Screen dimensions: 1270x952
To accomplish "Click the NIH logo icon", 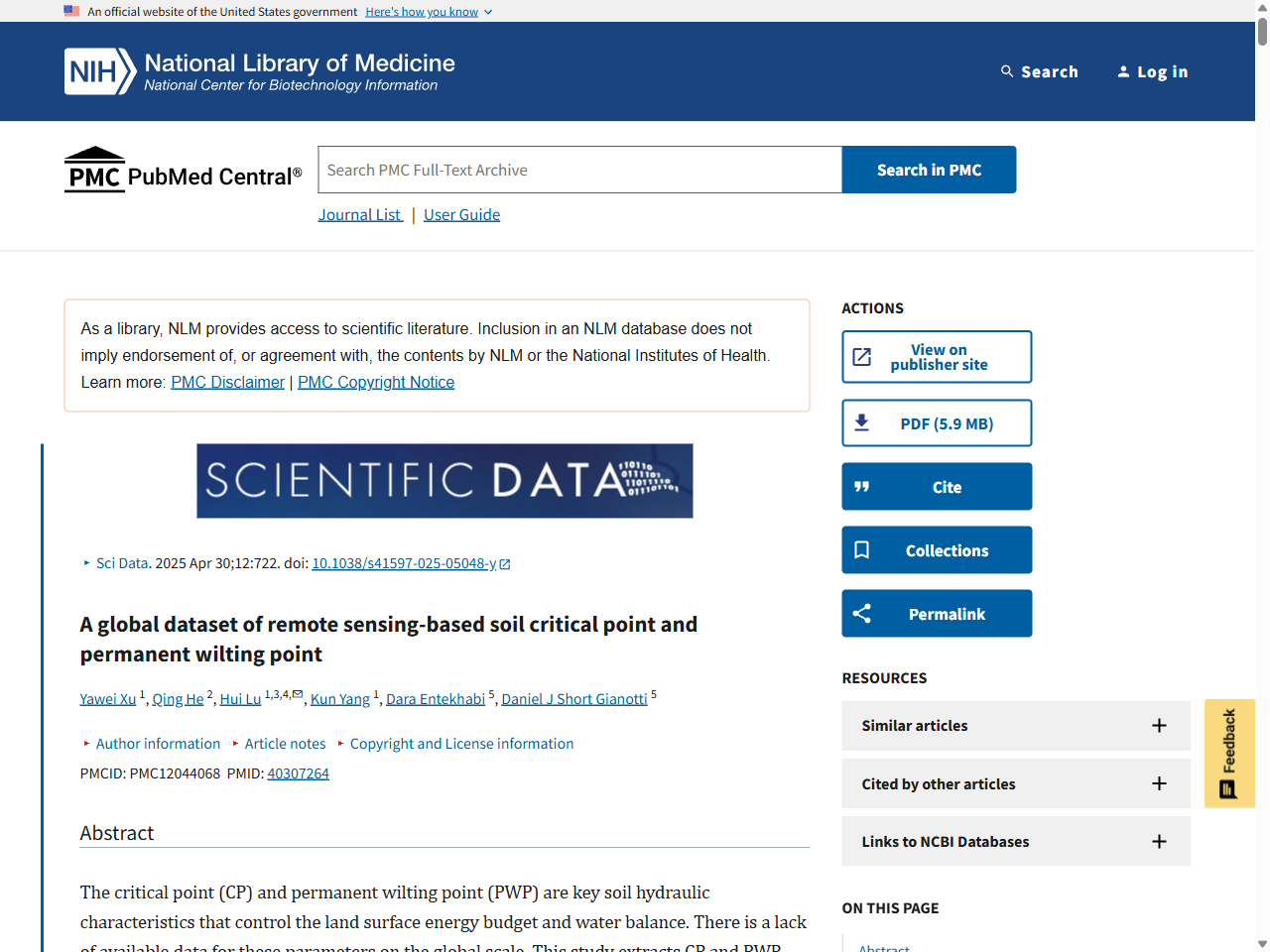I will point(99,71).
